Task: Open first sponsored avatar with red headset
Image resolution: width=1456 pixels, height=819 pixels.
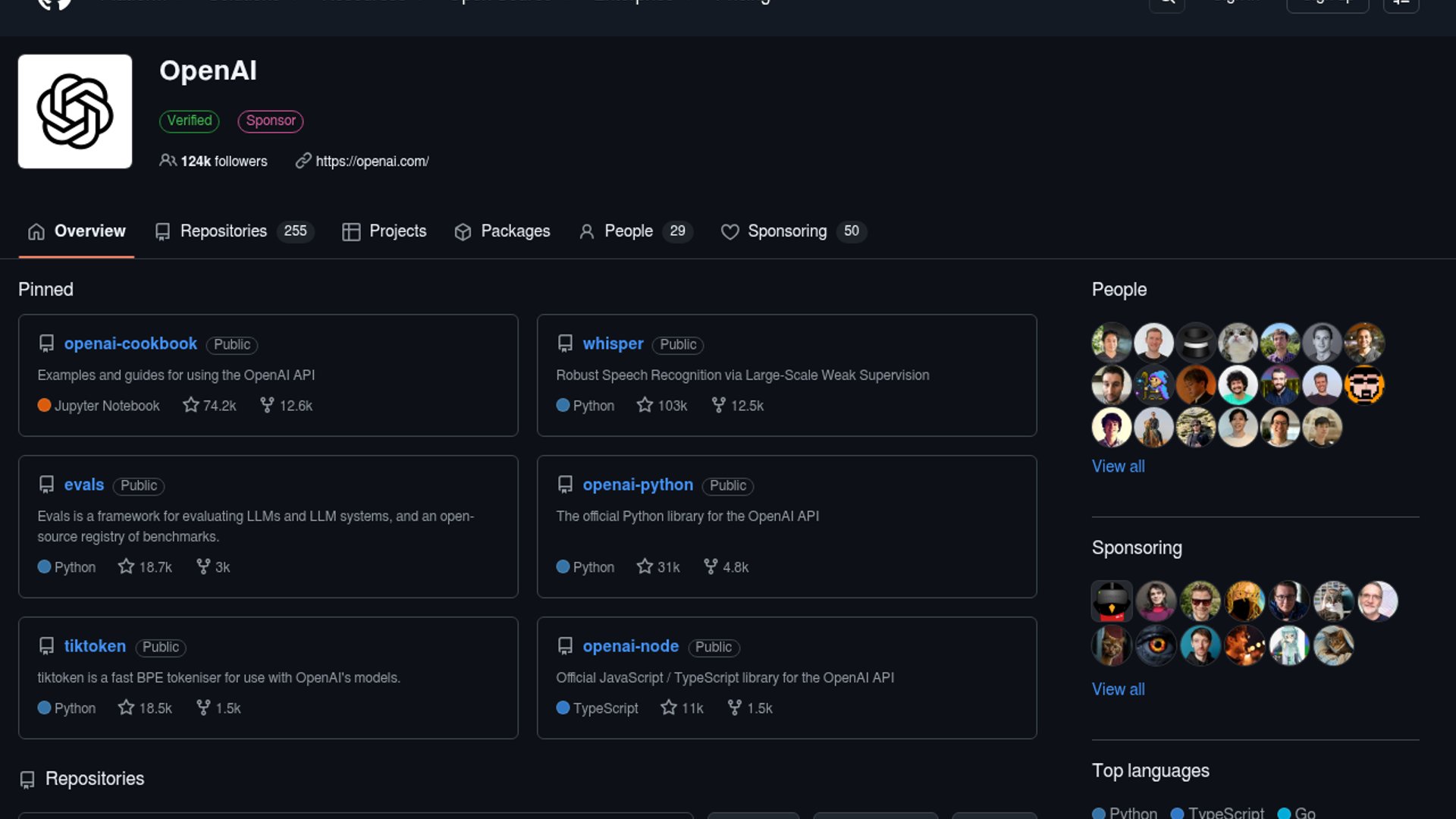Action: (1112, 601)
